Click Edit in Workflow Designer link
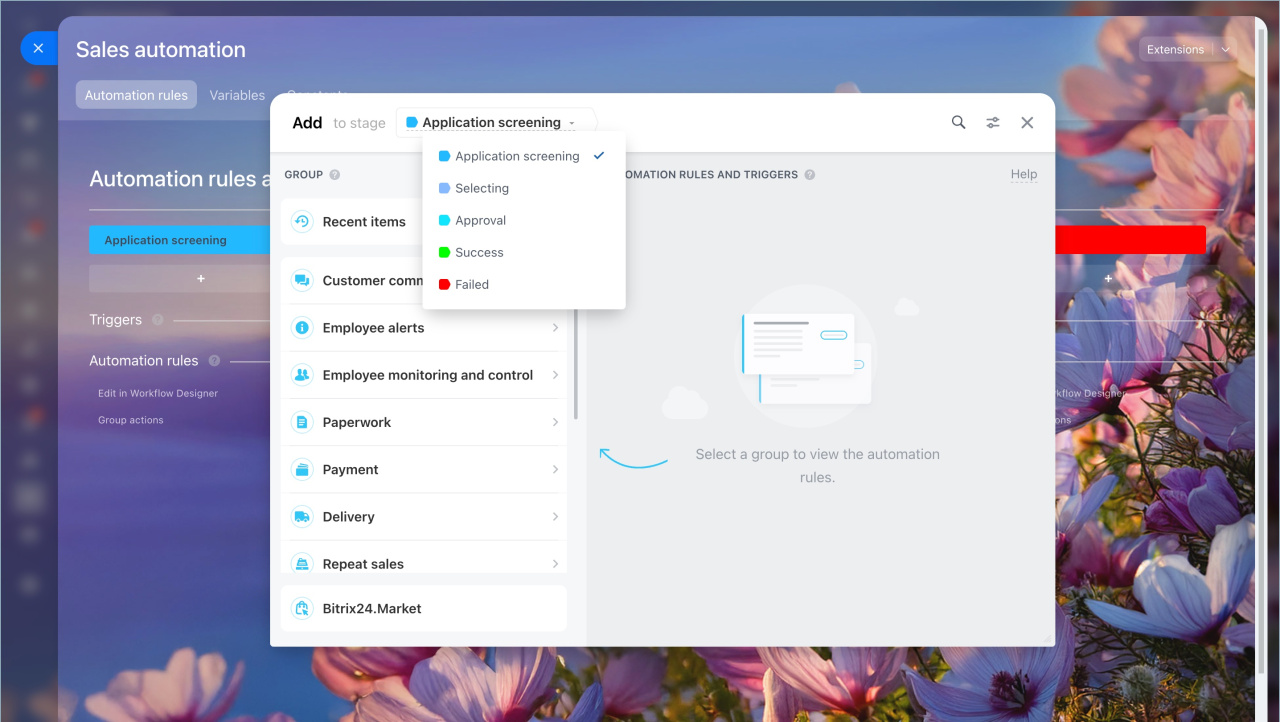Screen dimensions: 1280x722 158,393
